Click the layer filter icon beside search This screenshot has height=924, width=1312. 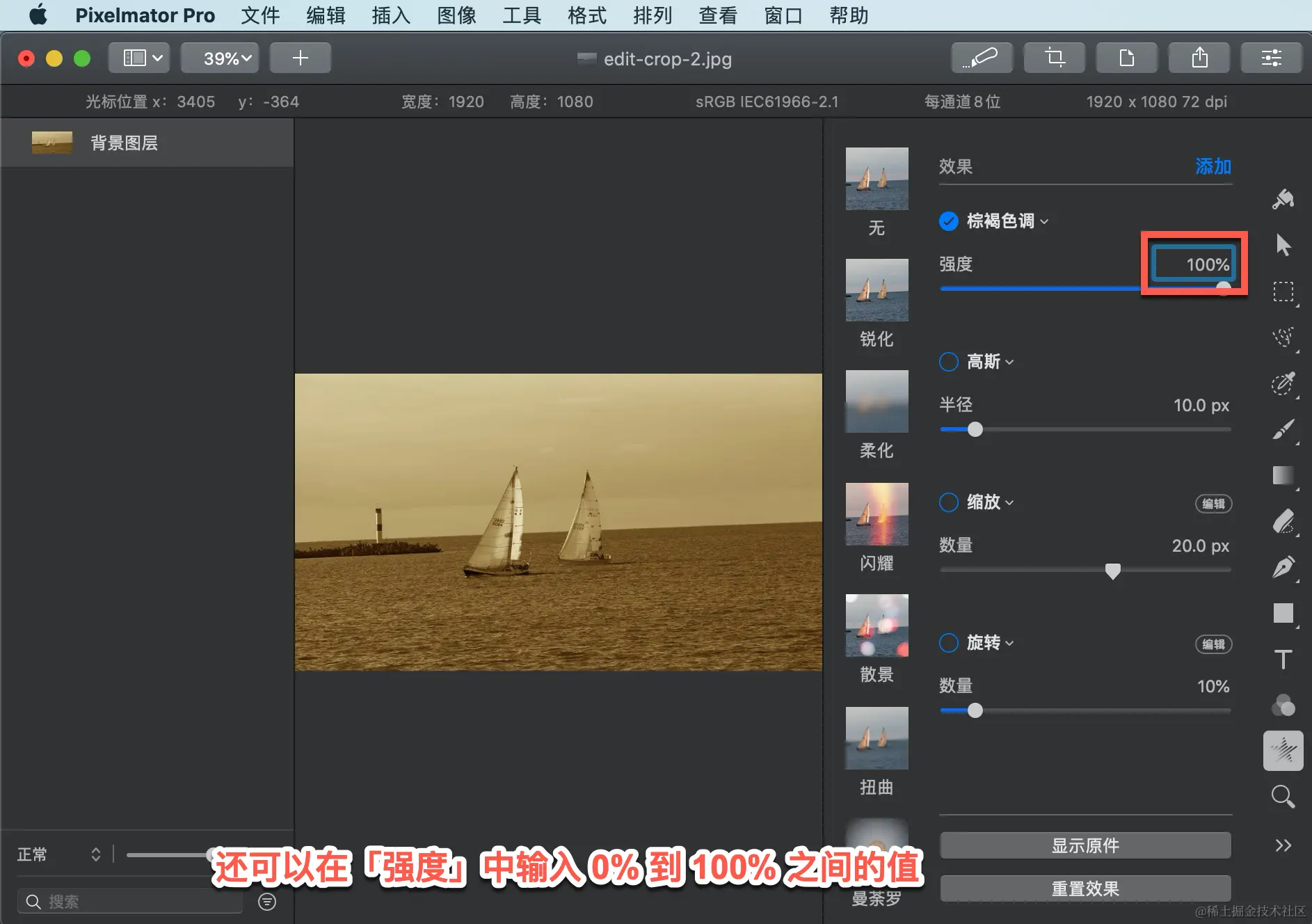coord(267,902)
